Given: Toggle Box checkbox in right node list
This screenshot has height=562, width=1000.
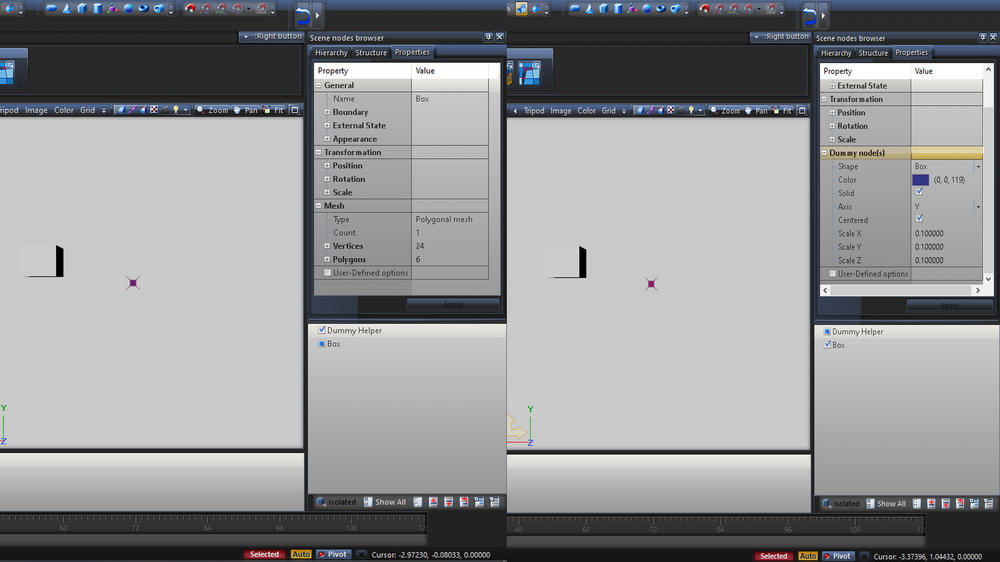Looking at the screenshot, I should (827, 345).
